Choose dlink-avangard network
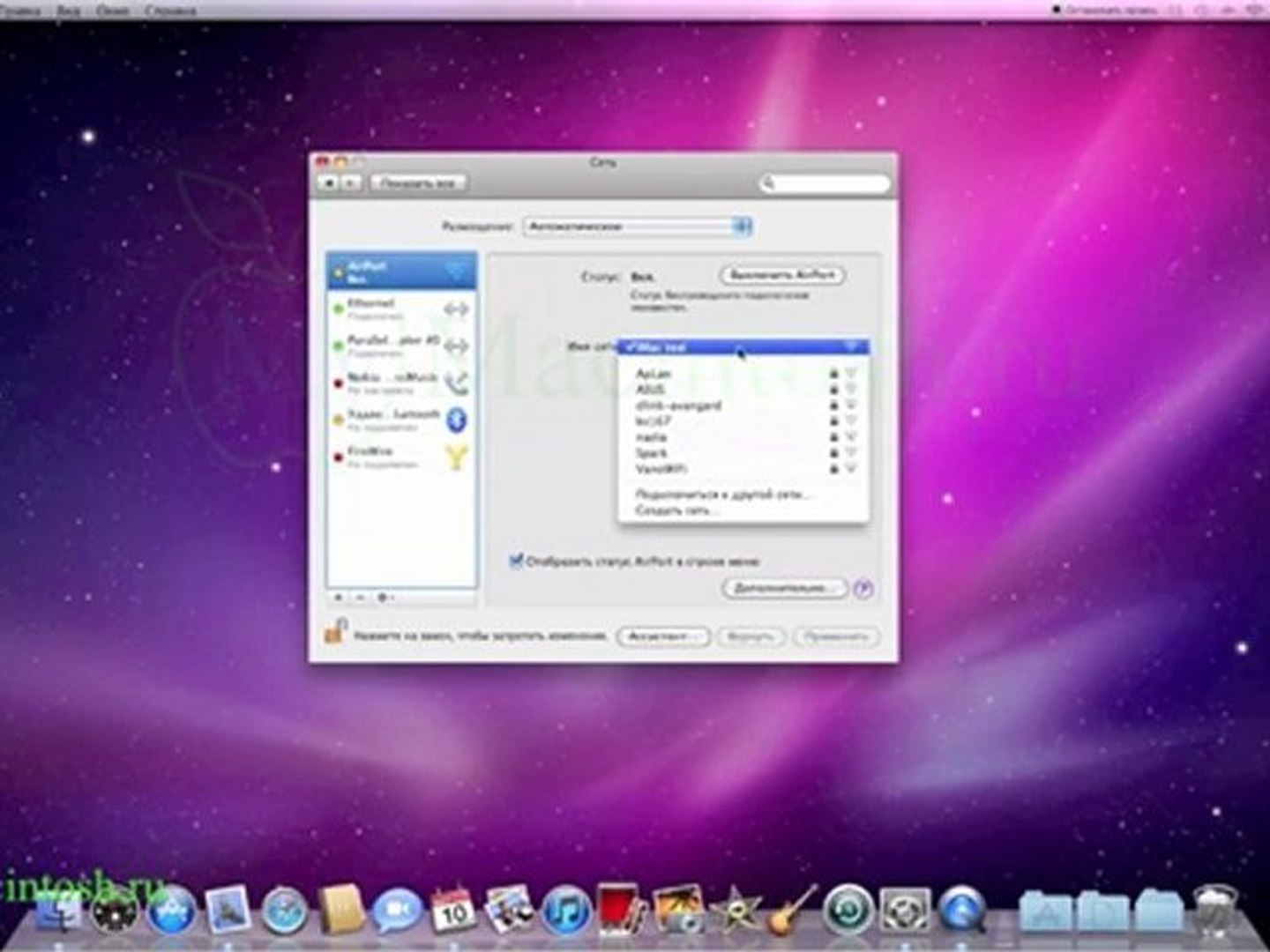Image resolution: width=1270 pixels, height=952 pixels. click(743, 405)
